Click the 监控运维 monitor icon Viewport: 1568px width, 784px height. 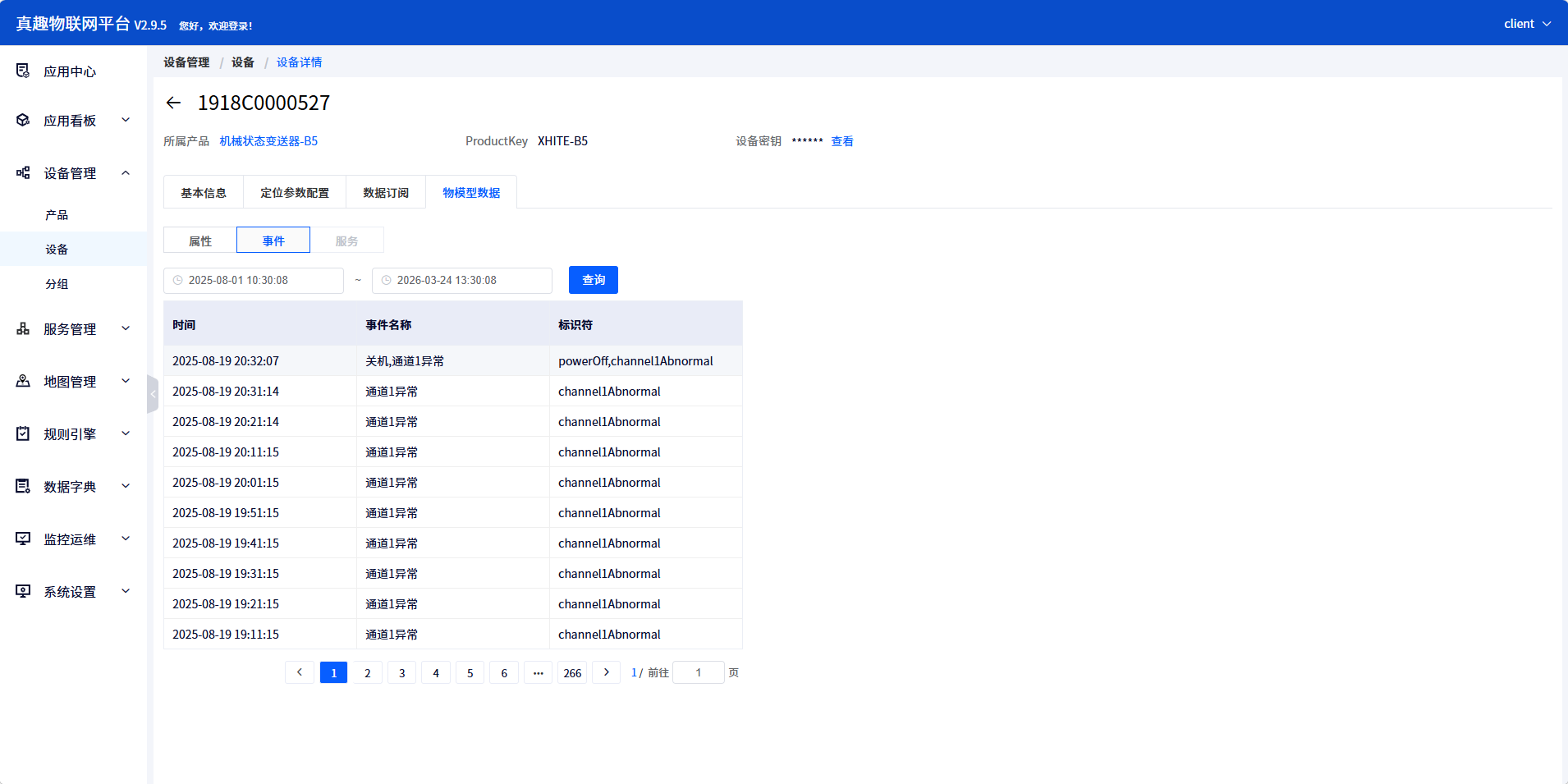coord(23,539)
